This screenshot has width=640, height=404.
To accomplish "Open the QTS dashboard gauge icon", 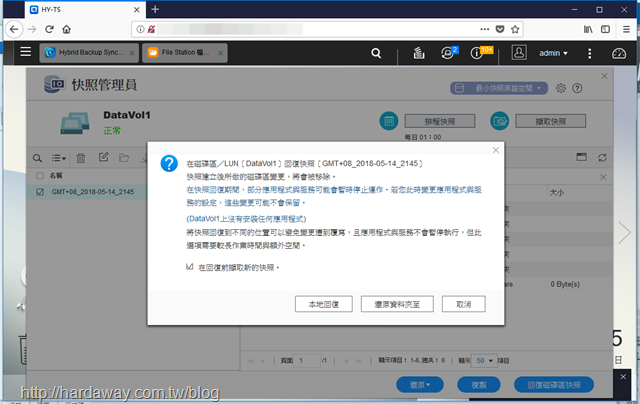I will click(x=619, y=53).
